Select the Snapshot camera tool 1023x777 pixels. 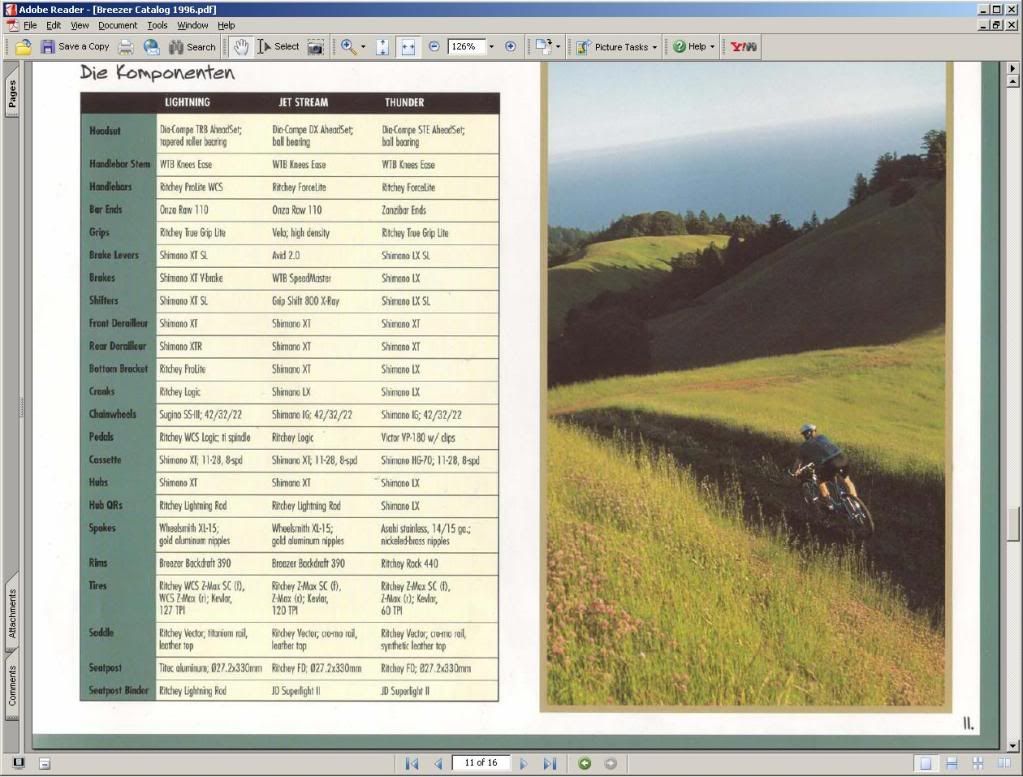[316, 47]
